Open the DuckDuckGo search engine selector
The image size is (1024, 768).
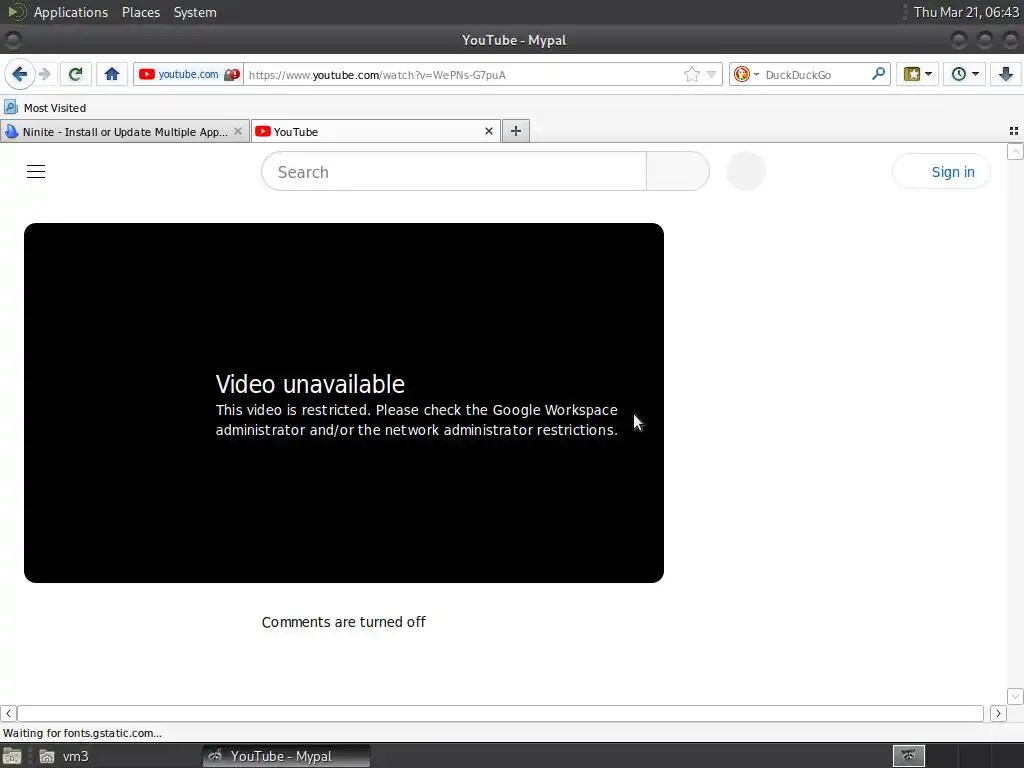tap(746, 74)
